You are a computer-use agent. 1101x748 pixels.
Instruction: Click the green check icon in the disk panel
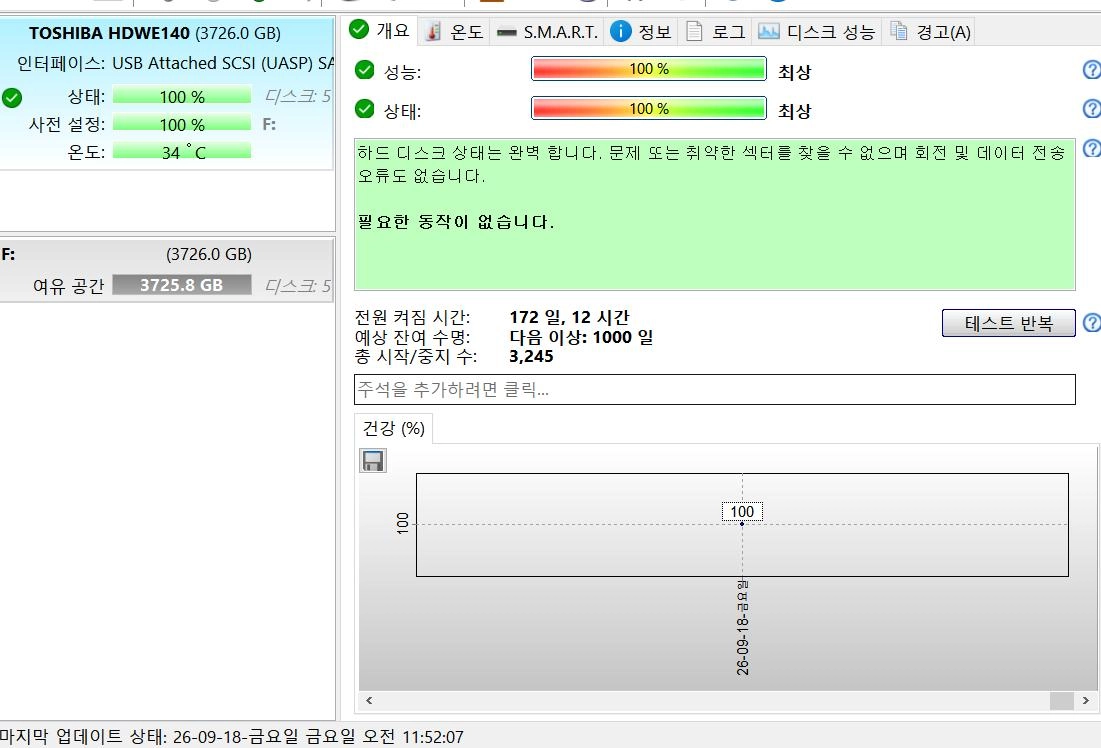(12, 98)
